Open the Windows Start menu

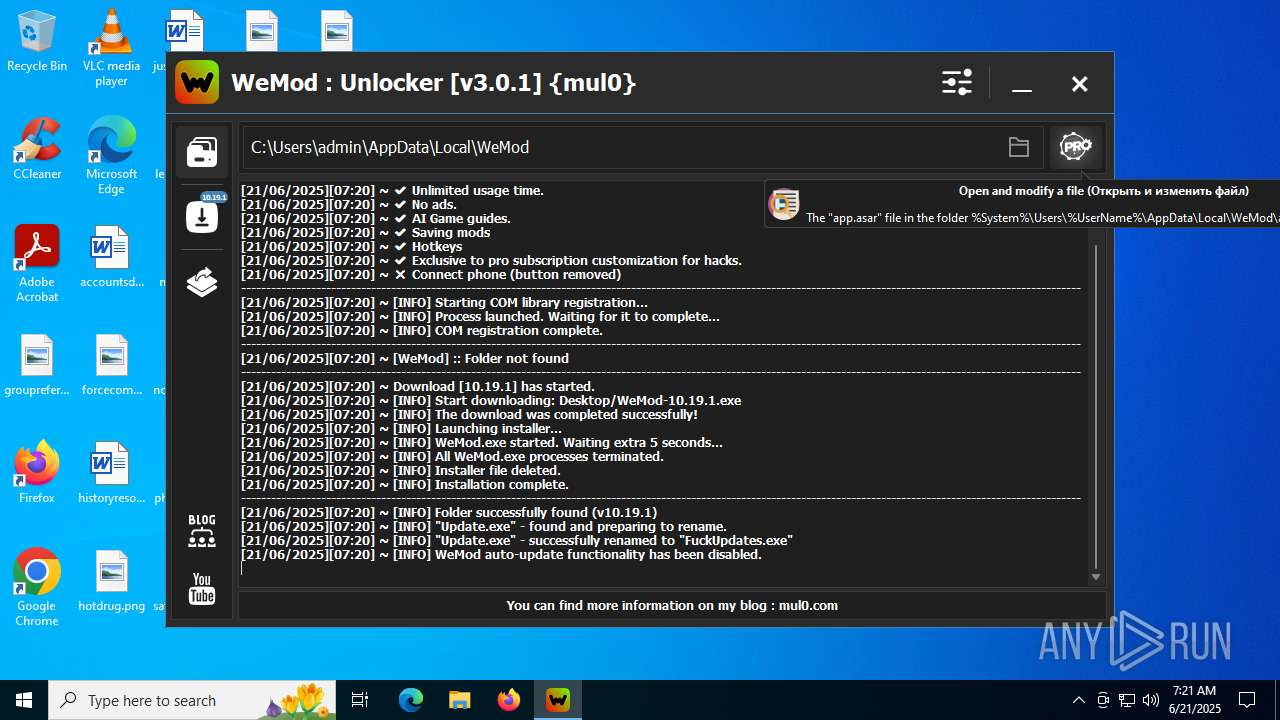point(24,700)
